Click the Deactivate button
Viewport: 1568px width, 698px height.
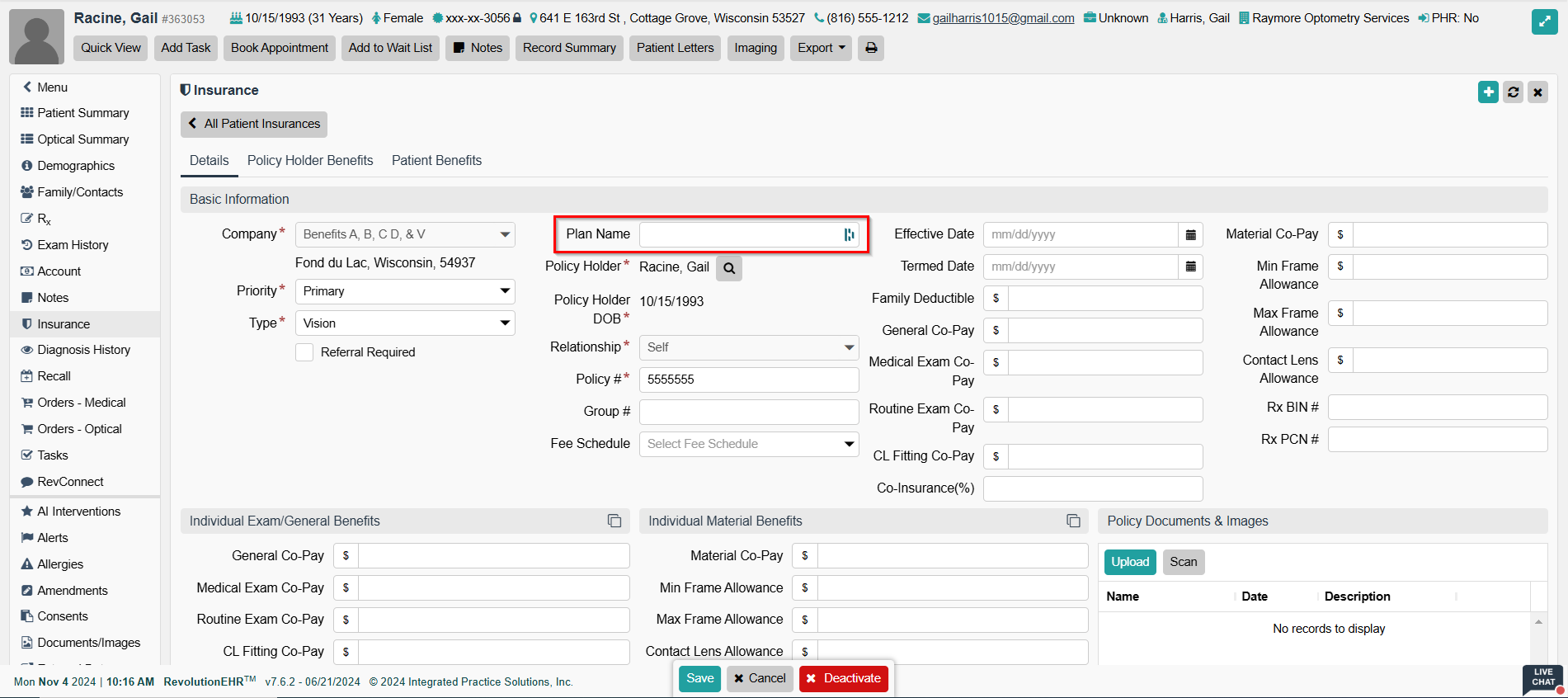pos(843,678)
